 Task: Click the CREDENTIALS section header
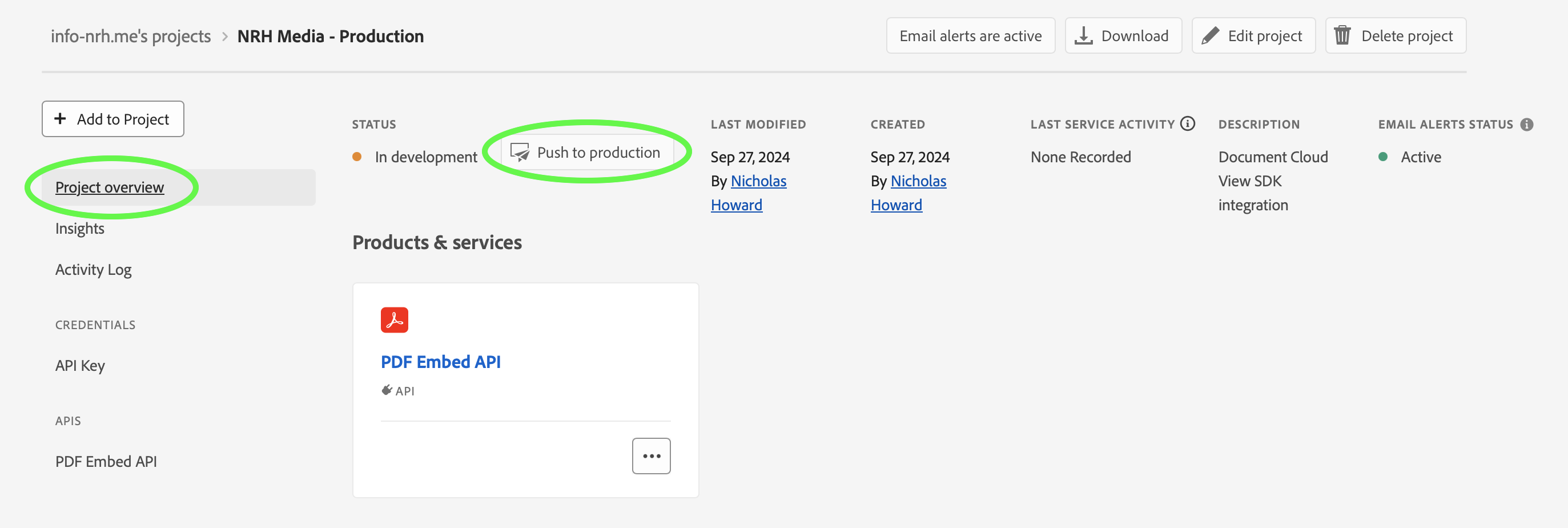click(95, 325)
